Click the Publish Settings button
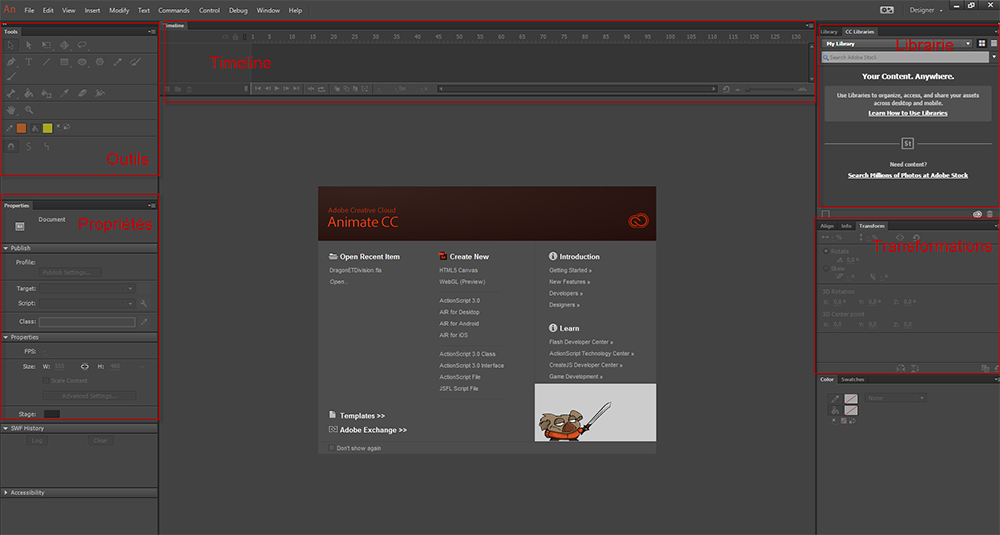The image size is (1000, 535). coord(70,272)
